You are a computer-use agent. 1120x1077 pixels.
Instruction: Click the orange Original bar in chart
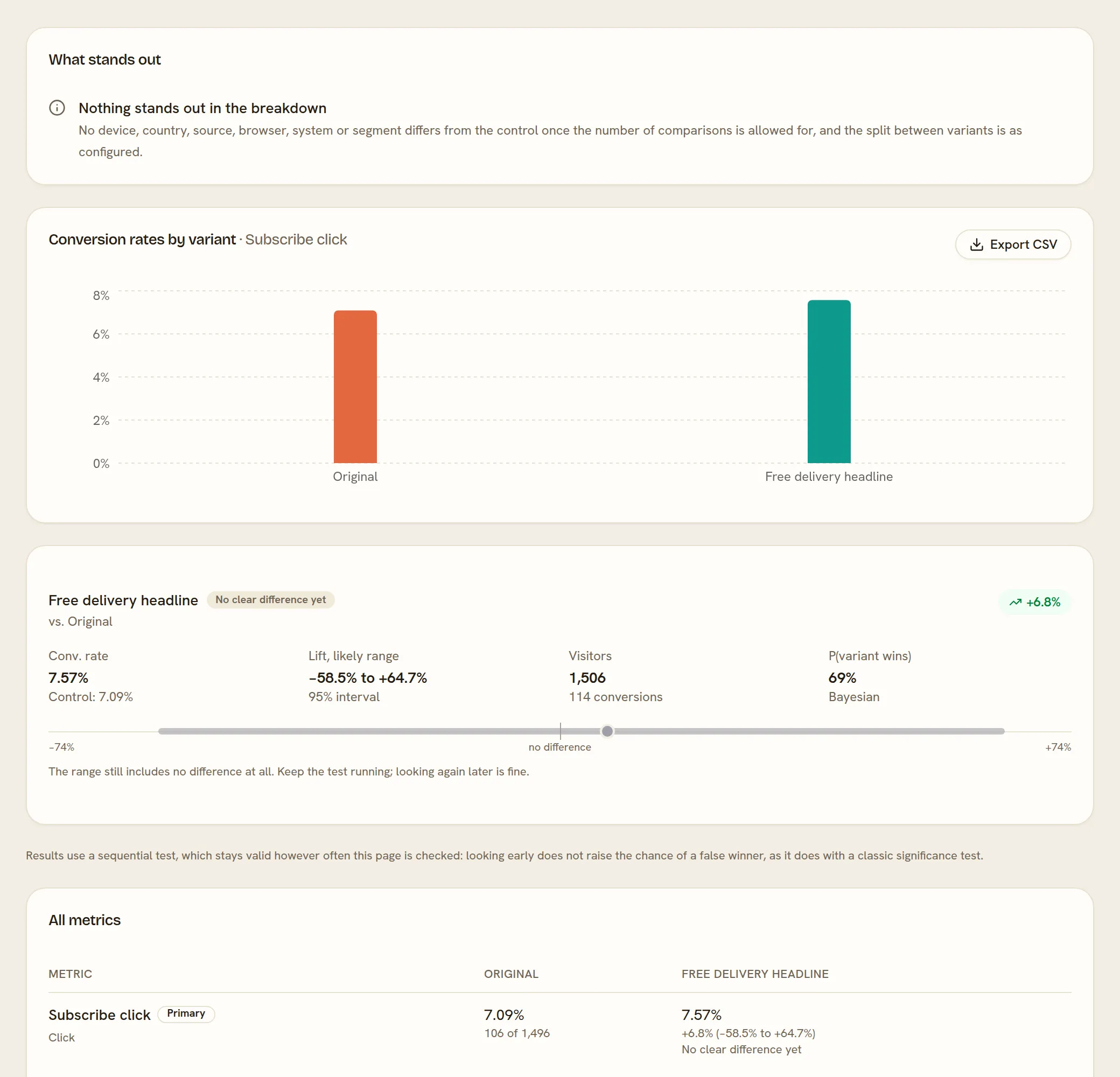tap(355, 387)
